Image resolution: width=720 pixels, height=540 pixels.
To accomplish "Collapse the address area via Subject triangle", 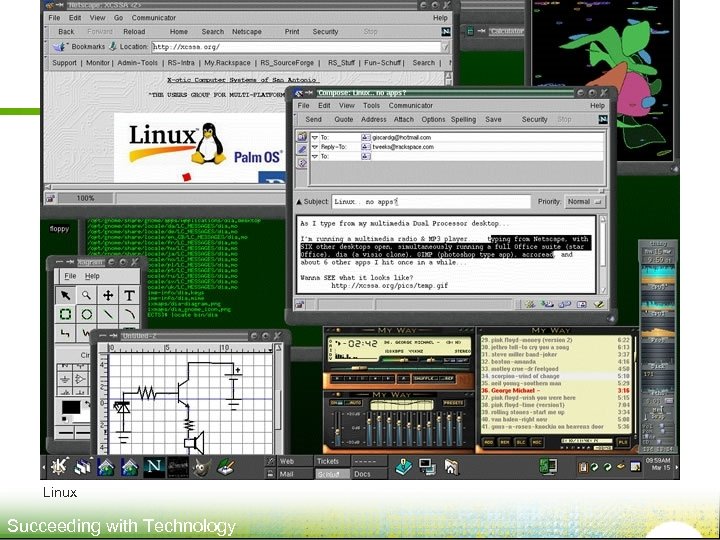I will 299,202.
